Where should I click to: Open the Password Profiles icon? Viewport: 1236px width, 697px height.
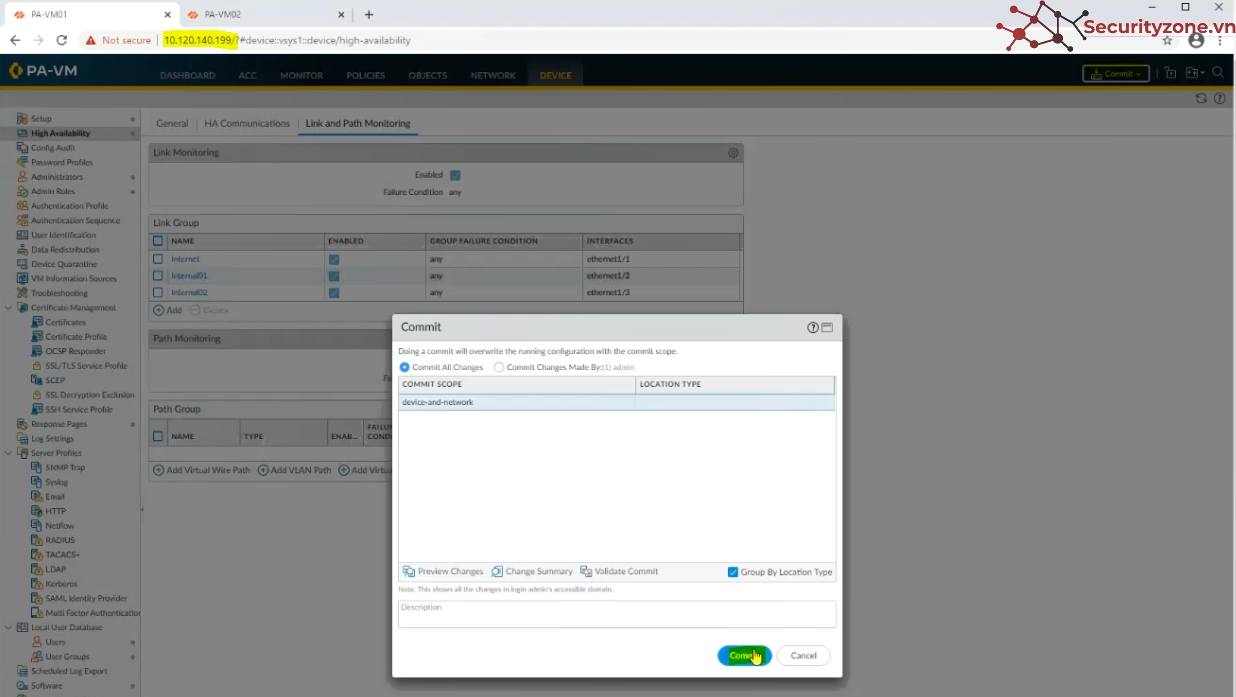(x=22, y=162)
